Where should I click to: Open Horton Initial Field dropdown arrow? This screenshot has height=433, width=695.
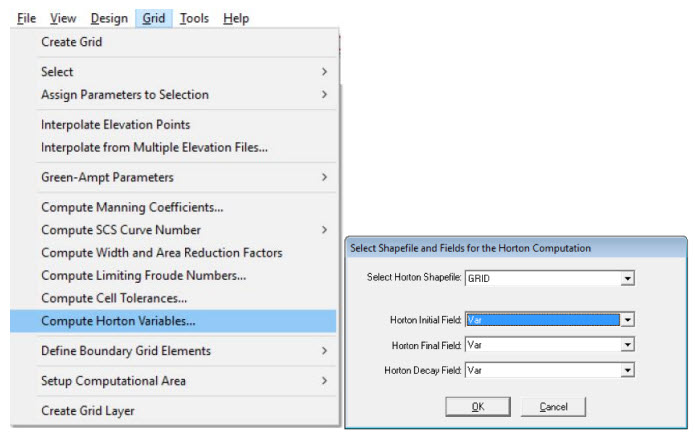627,320
